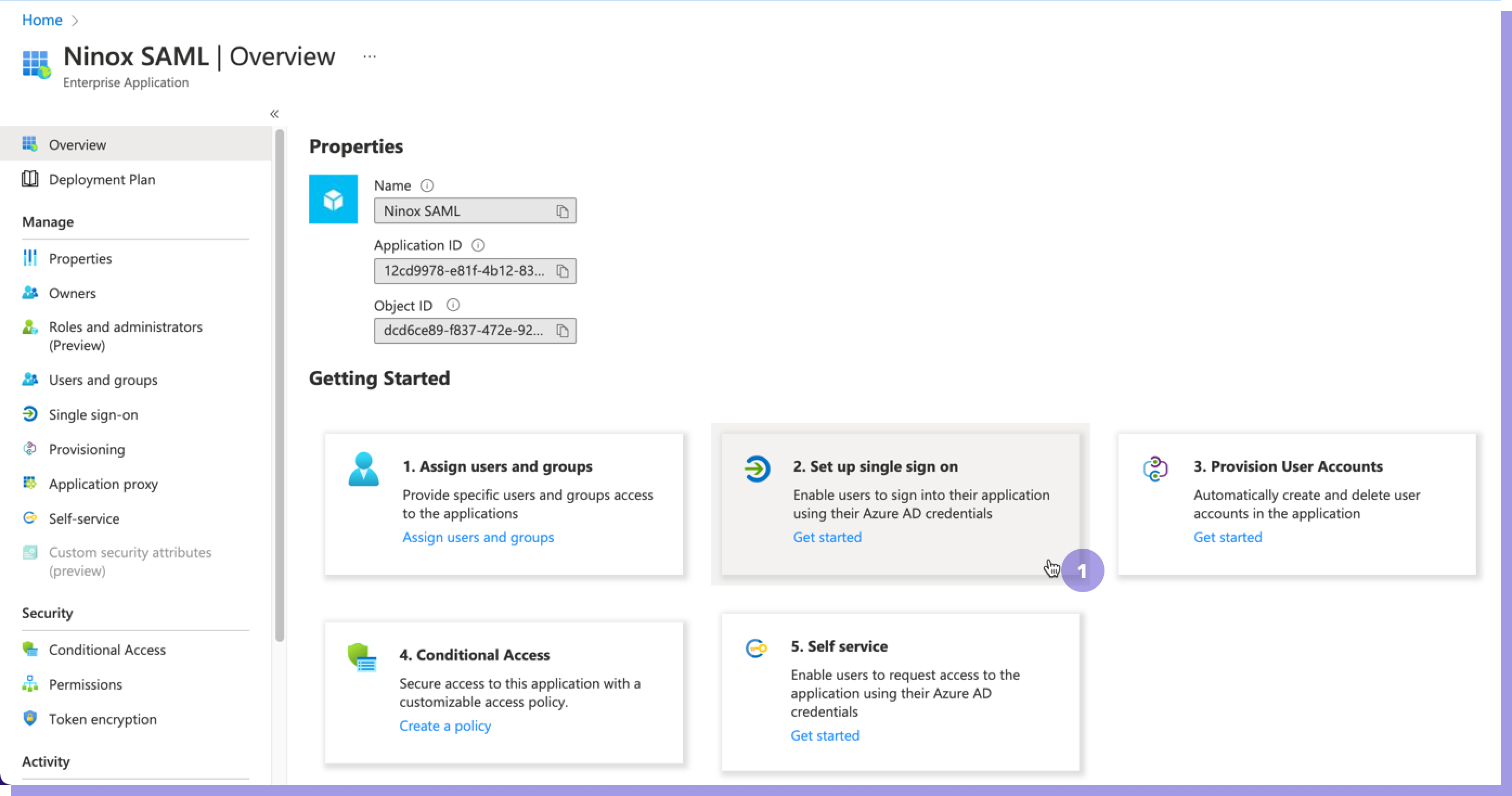Viewport: 1512px width, 796px height.
Task: Click the '5. Self service' heading
Action: [839, 646]
